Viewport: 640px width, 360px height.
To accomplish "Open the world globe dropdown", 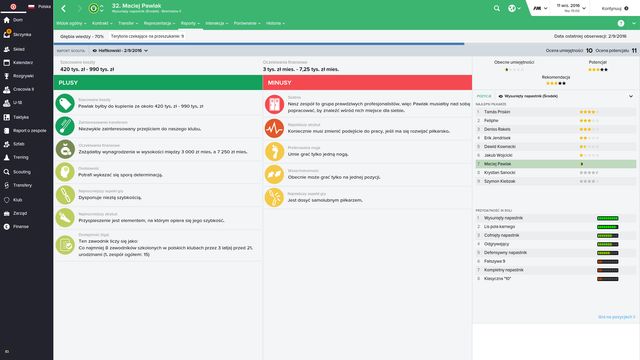I will [514, 8].
